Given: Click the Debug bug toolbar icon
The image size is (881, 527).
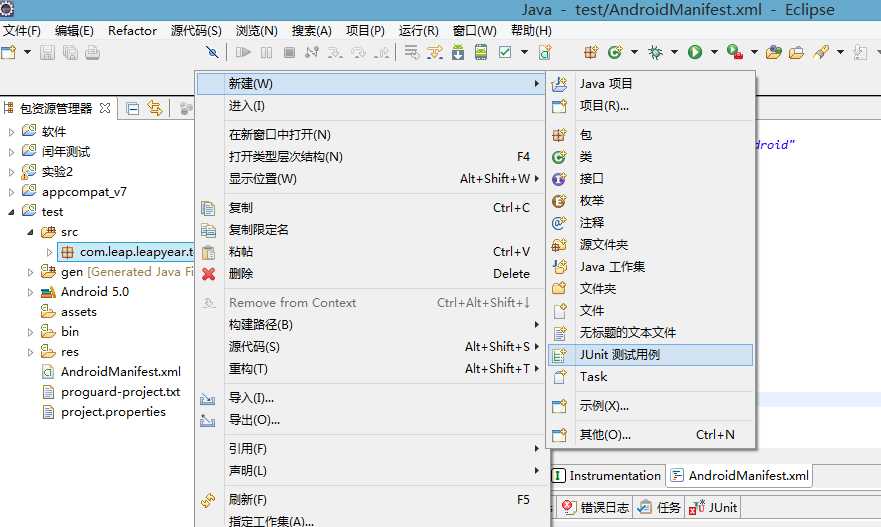Looking at the screenshot, I should 655,53.
